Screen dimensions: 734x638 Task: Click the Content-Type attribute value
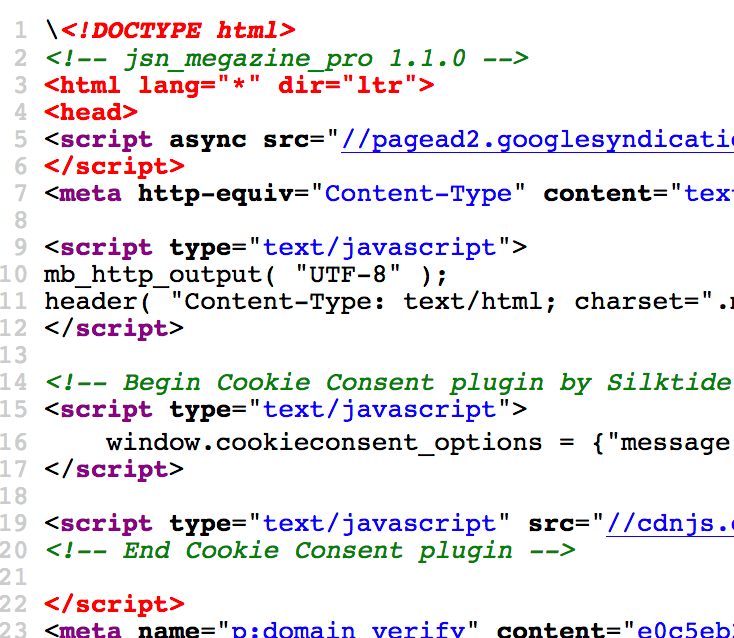[418, 193]
